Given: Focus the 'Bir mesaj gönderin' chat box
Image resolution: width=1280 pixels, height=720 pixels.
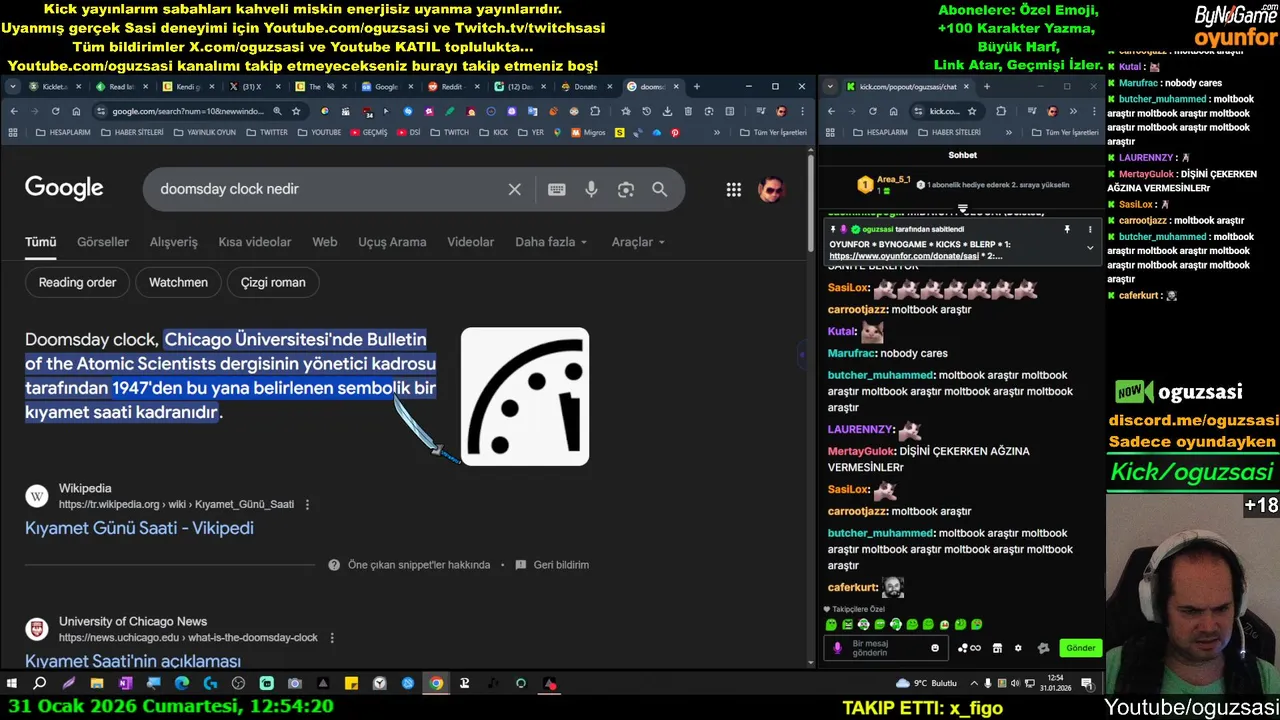Looking at the screenshot, I should click(x=888, y=648).
